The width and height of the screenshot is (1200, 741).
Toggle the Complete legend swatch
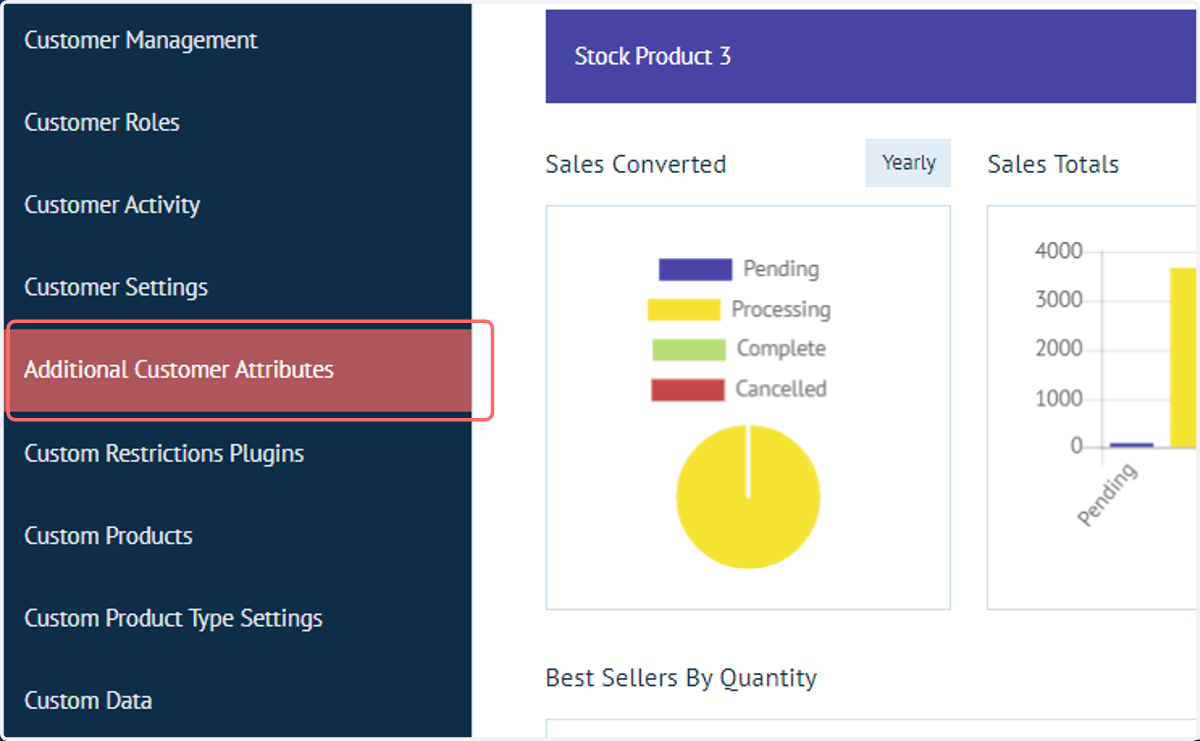click(689, 349)
